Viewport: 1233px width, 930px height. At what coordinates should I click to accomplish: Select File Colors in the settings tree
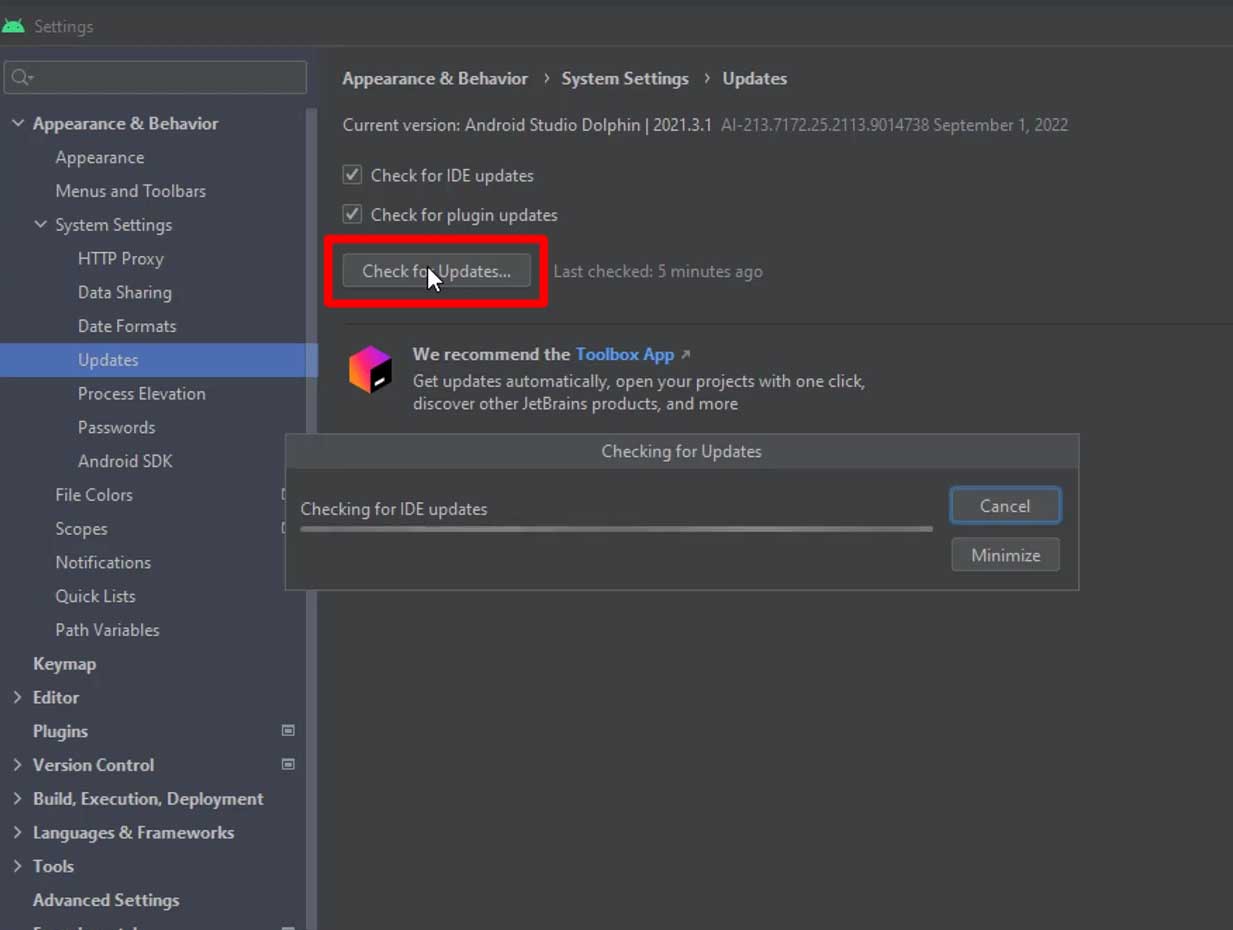coord(94,495)
